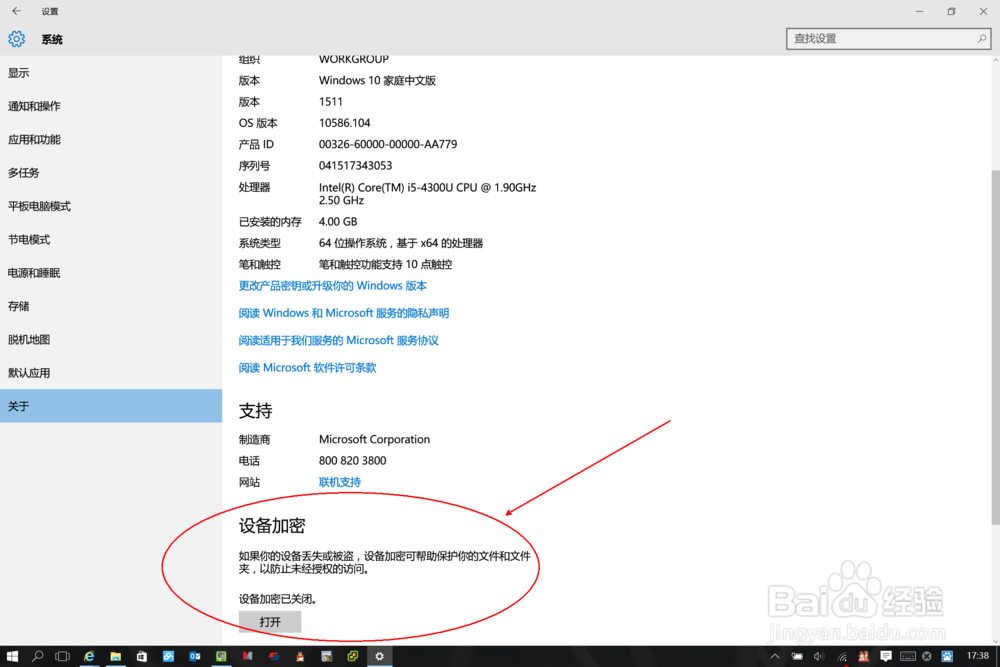1000x667 pixels.
Task: Open the 联机支持 website link
Action: point(340,482)
